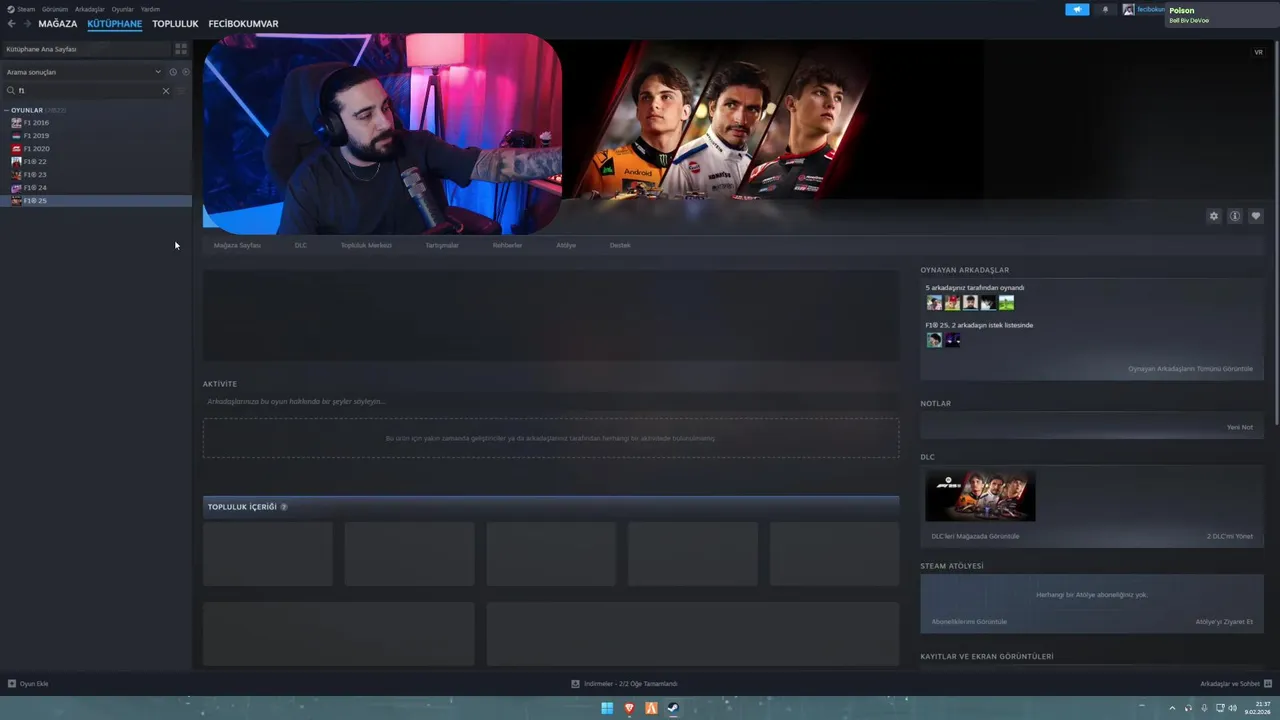The image size is (1280, 720).
Task: Add F1 25 to favorites heart
Action: coord(1256,216)
